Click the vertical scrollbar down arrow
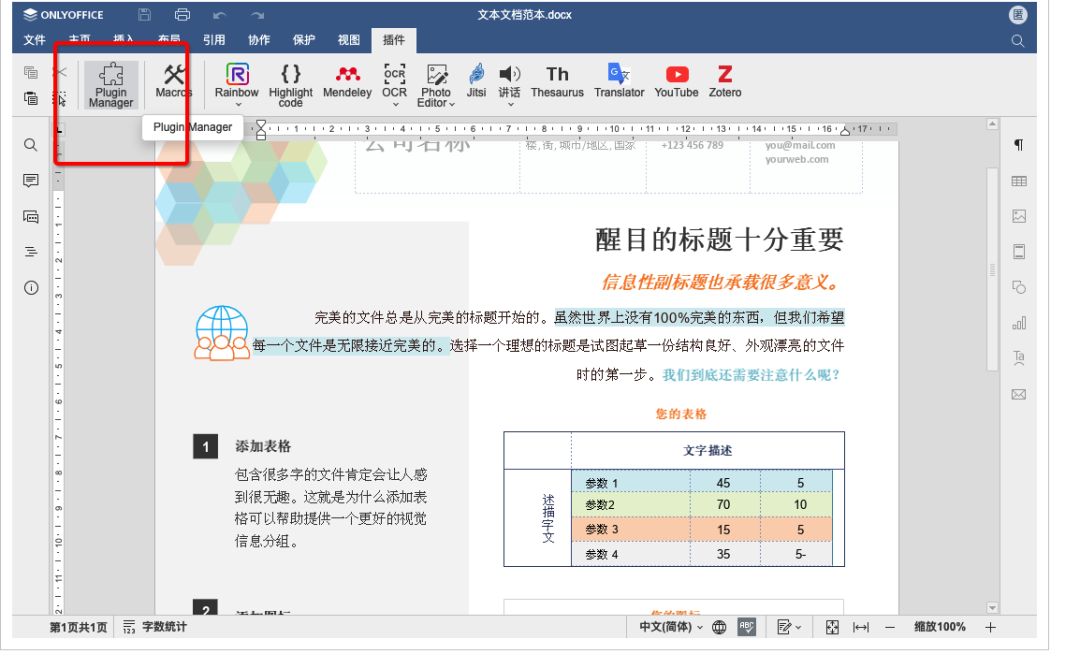Viewport: 1080px width, 654px height. pos(992,607)
